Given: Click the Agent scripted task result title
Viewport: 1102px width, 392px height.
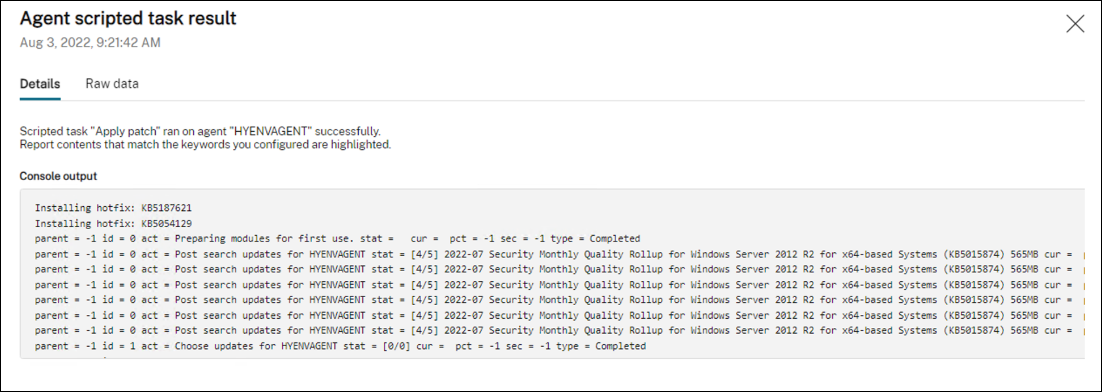Looking at the screenshot, I should coord(128,18).
